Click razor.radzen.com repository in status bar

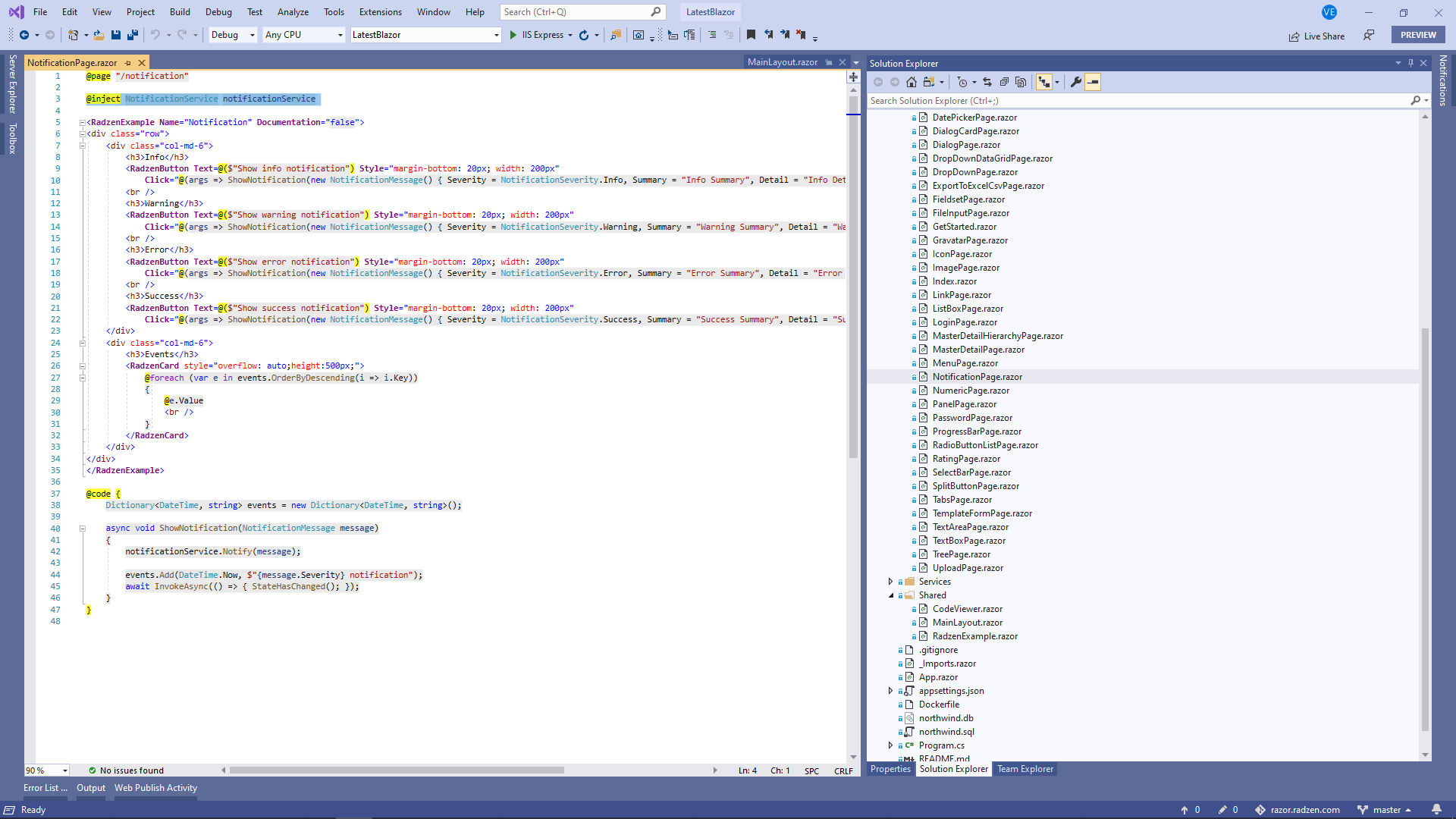point(1298,810)
